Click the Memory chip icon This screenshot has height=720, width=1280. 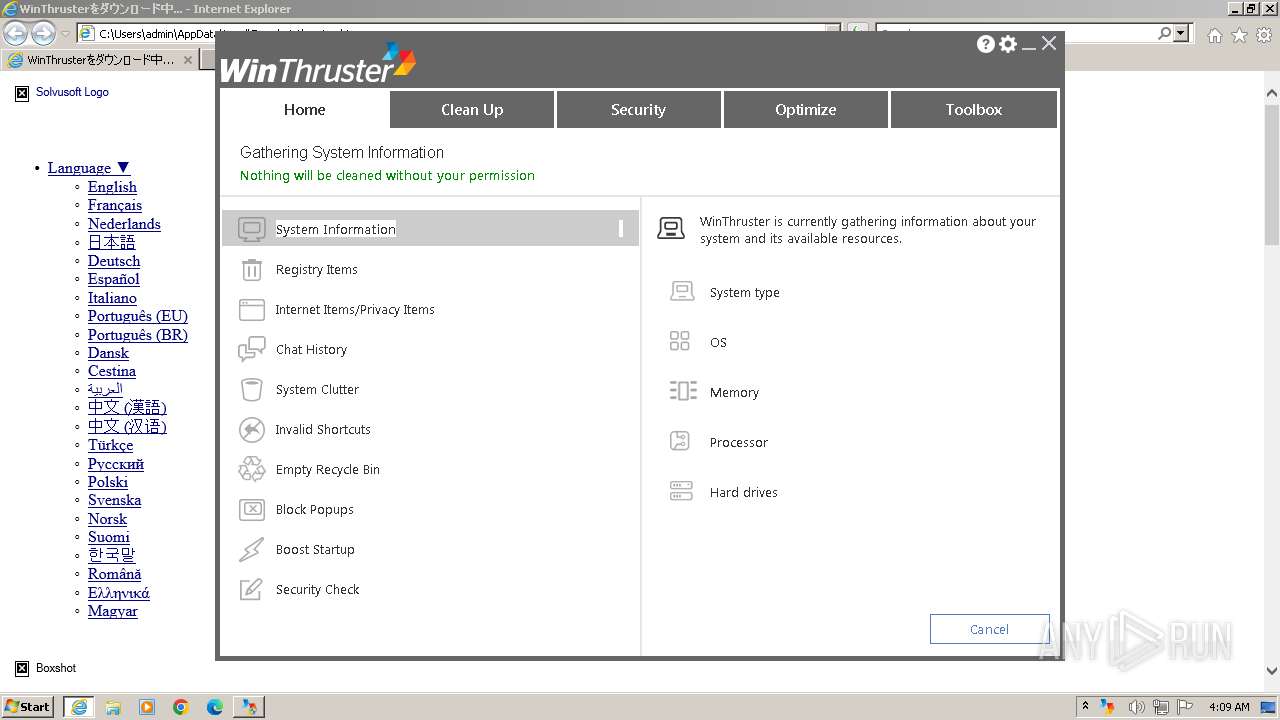pos(683,392)
